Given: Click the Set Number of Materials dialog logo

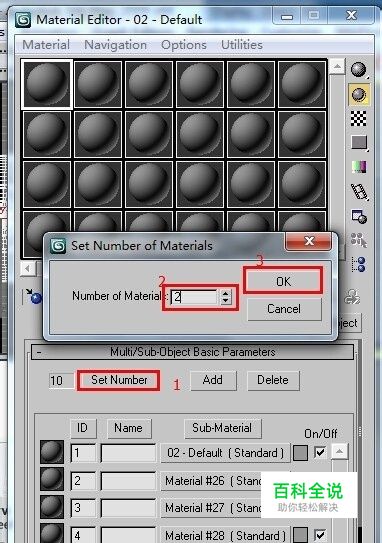Looking at the screenshot, I should point(58,246).
